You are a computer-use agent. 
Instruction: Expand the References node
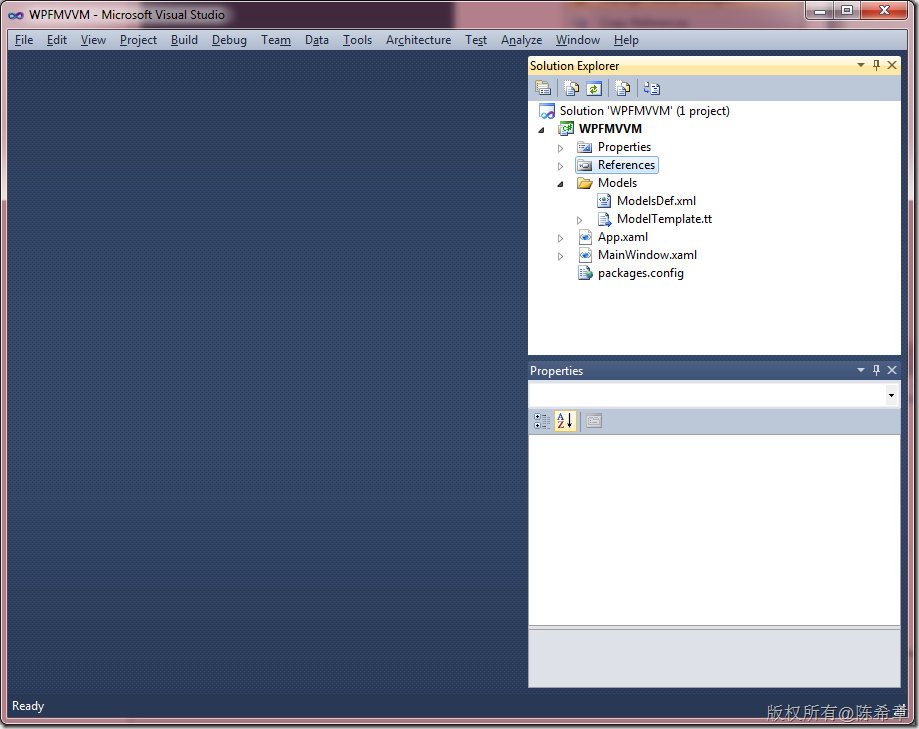560,166
